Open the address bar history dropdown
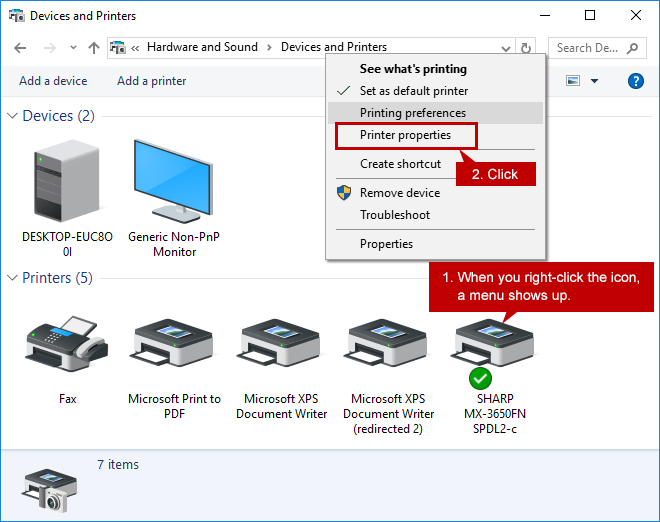 (x=506, y=48)
